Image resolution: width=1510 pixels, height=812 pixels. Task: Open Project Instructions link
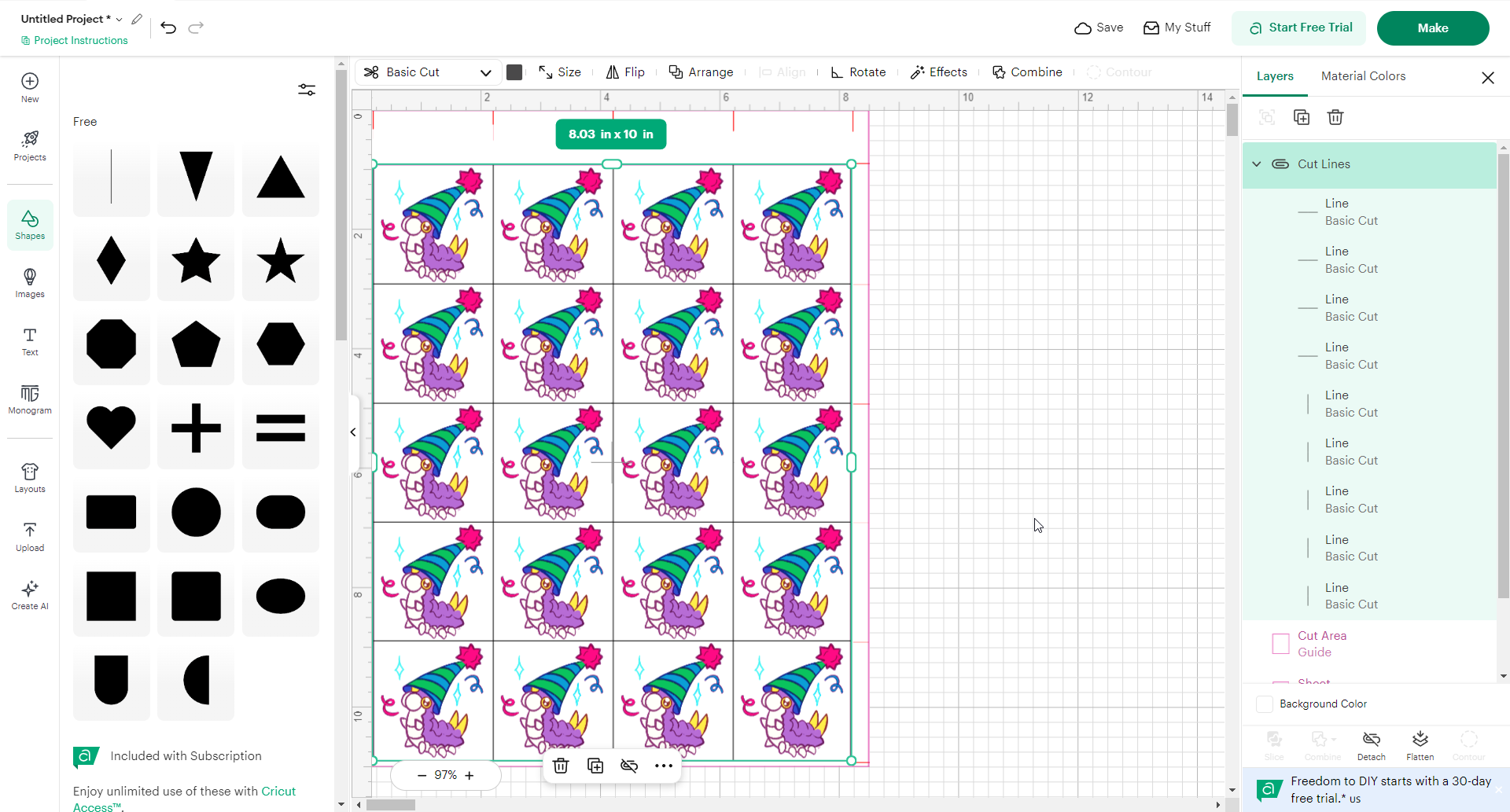coord(75,40)
